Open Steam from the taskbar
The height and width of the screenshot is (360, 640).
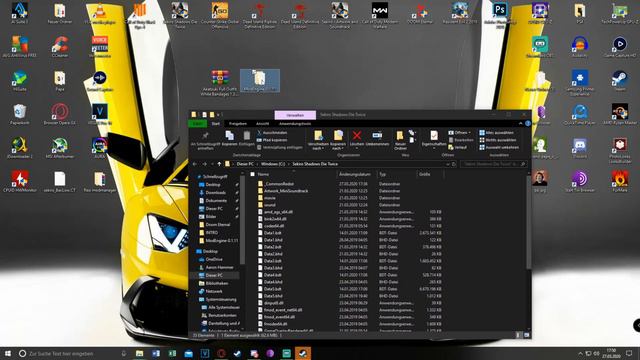pyautogui.click(x=237, y=353)
